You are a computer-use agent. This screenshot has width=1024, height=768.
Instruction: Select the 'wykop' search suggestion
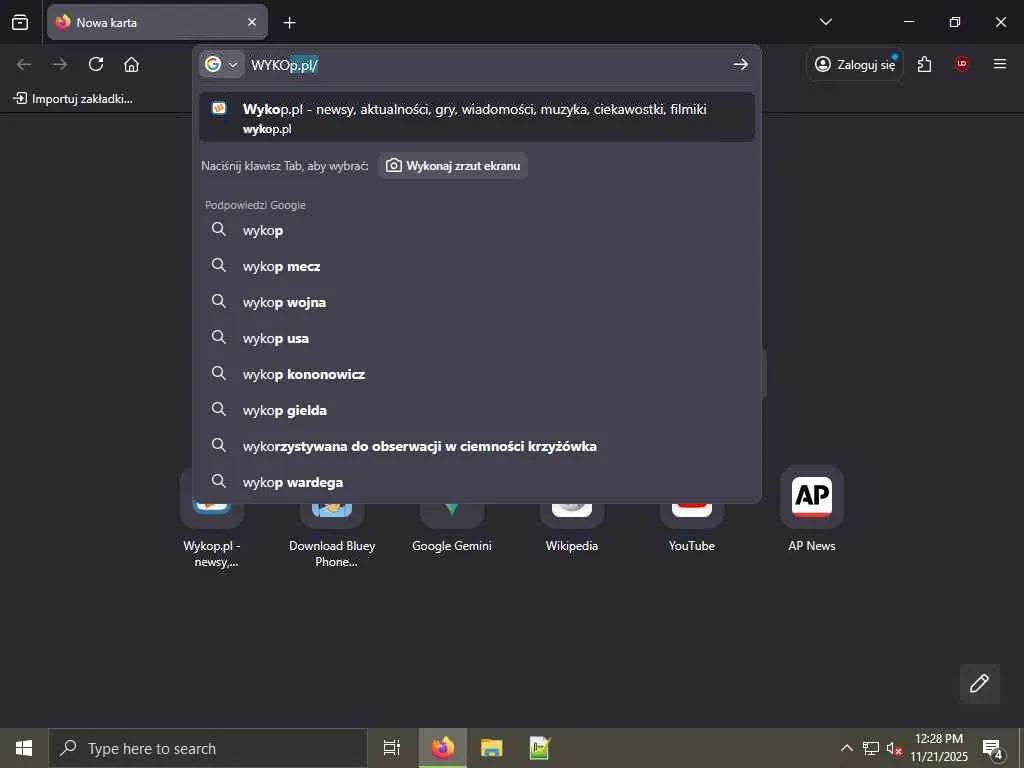pyautogui.click(x=477, y=231)
